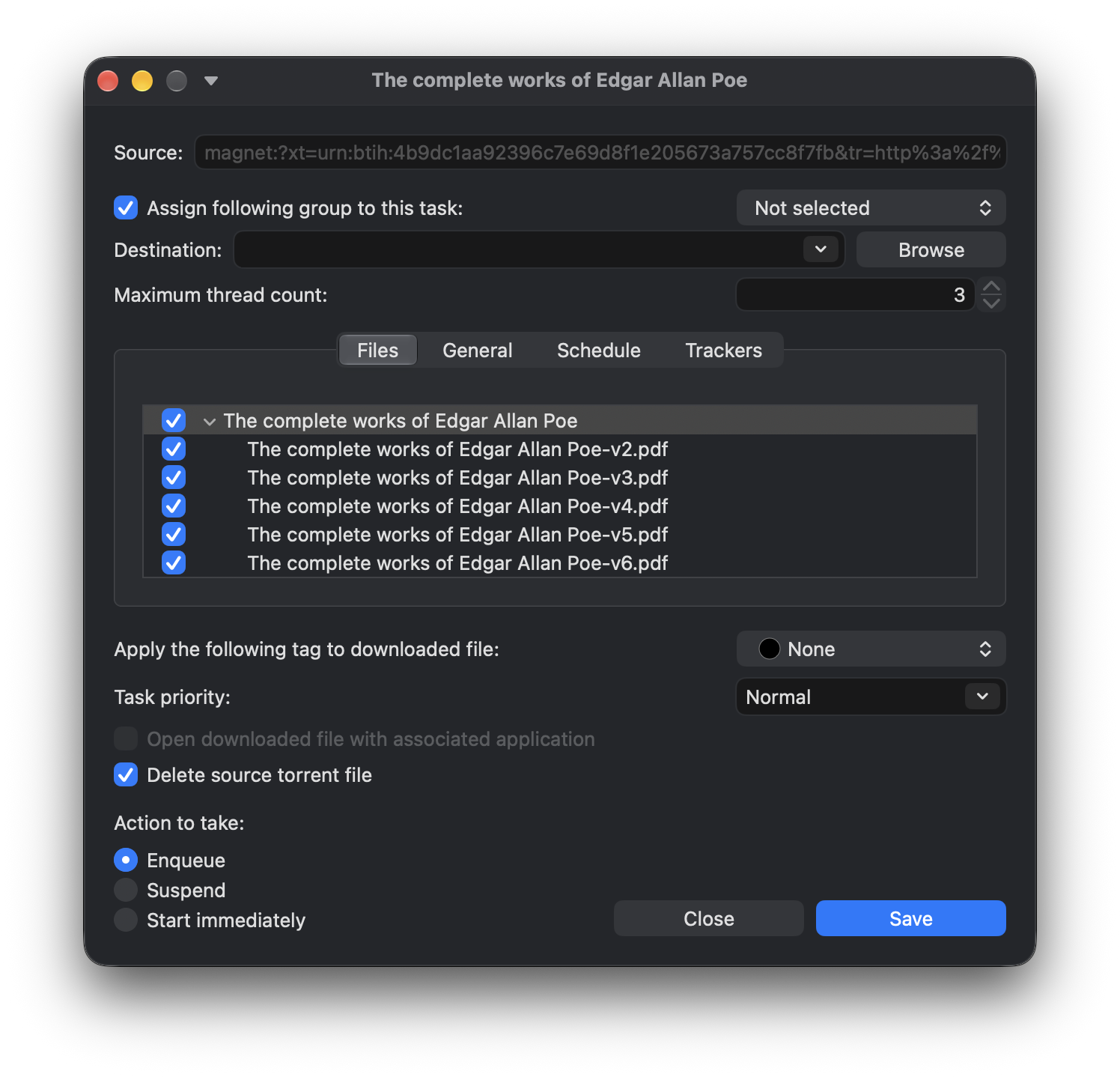Toggle the 'Delete source torrent file' checkbox
1120x1077 pixels.
[x=126, y=774]
